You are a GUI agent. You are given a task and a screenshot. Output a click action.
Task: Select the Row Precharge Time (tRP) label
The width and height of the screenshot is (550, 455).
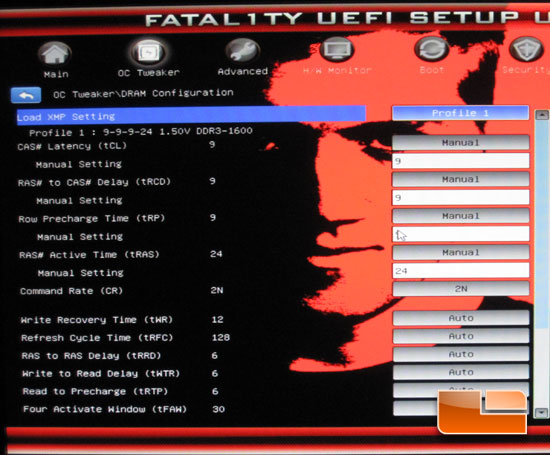(92, 219)
